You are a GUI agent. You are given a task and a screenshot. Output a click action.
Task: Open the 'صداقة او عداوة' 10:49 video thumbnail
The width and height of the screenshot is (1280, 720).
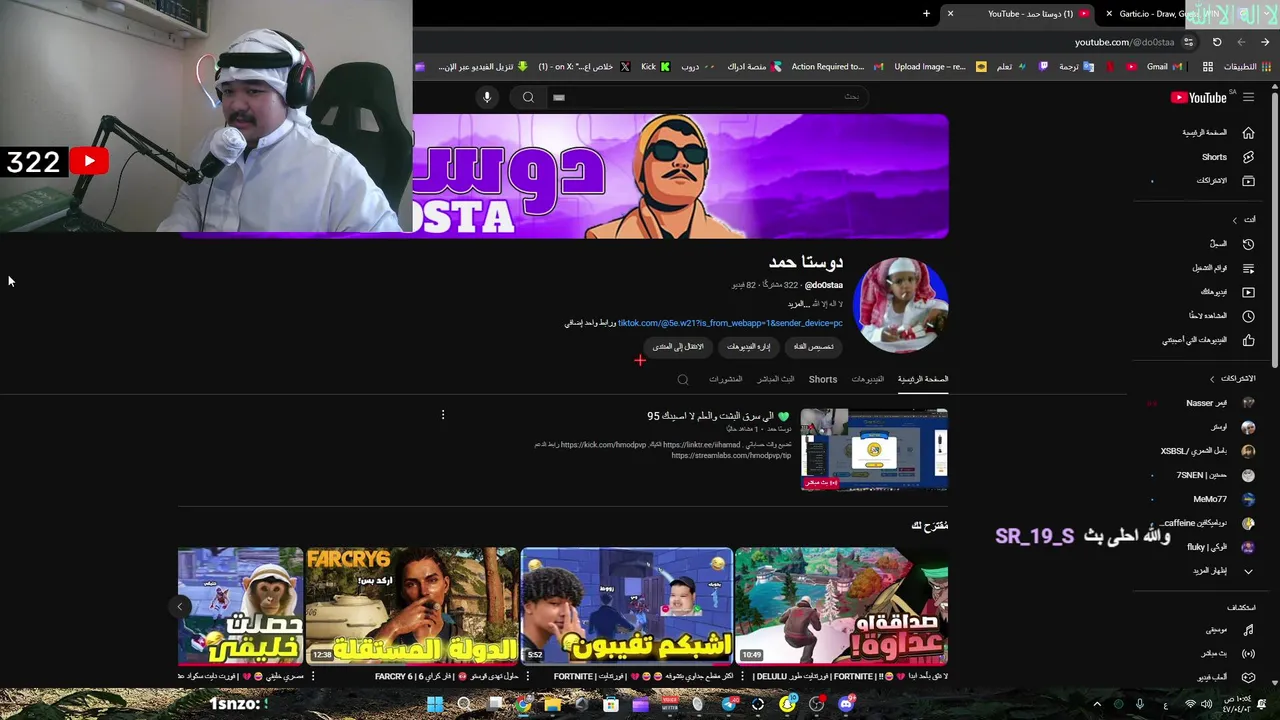tap(841, 606)
